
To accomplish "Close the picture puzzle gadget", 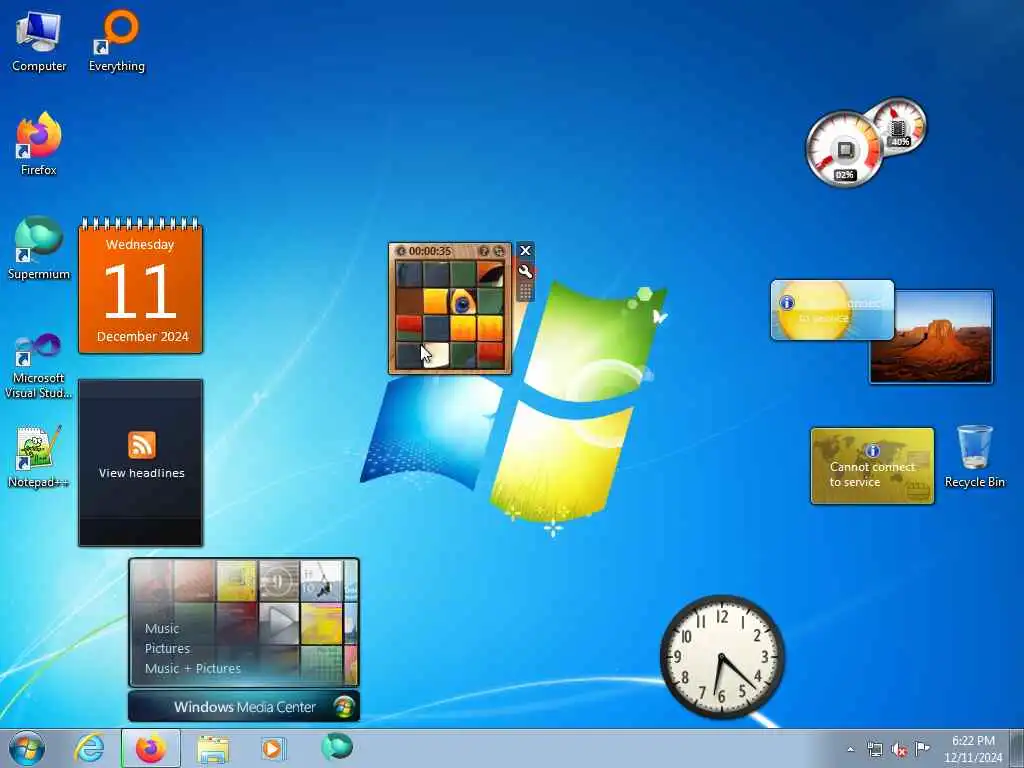I will pyautogui.click(x=525, y=251).
